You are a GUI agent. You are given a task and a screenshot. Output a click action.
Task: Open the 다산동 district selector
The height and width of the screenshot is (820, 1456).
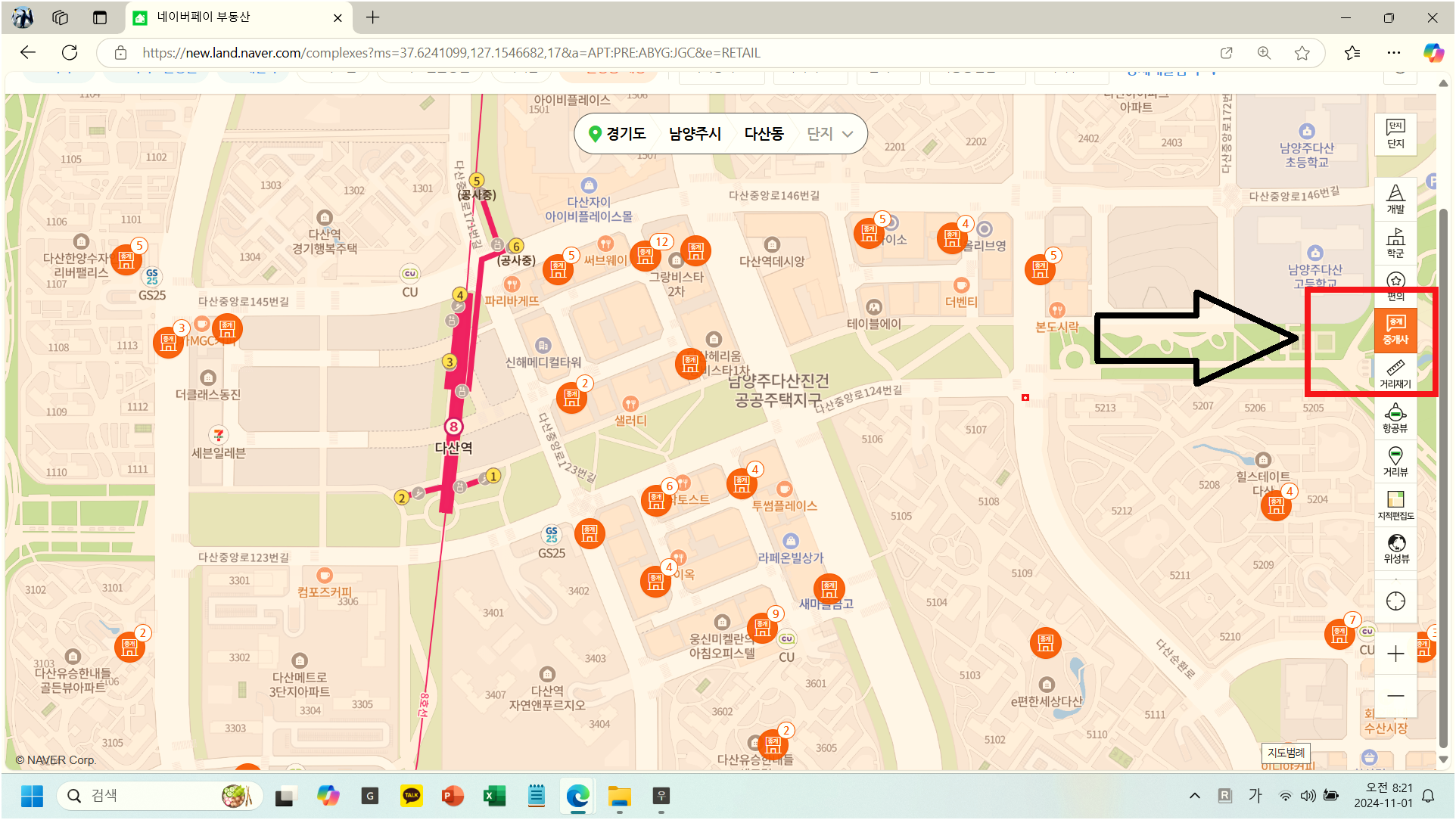764,134
